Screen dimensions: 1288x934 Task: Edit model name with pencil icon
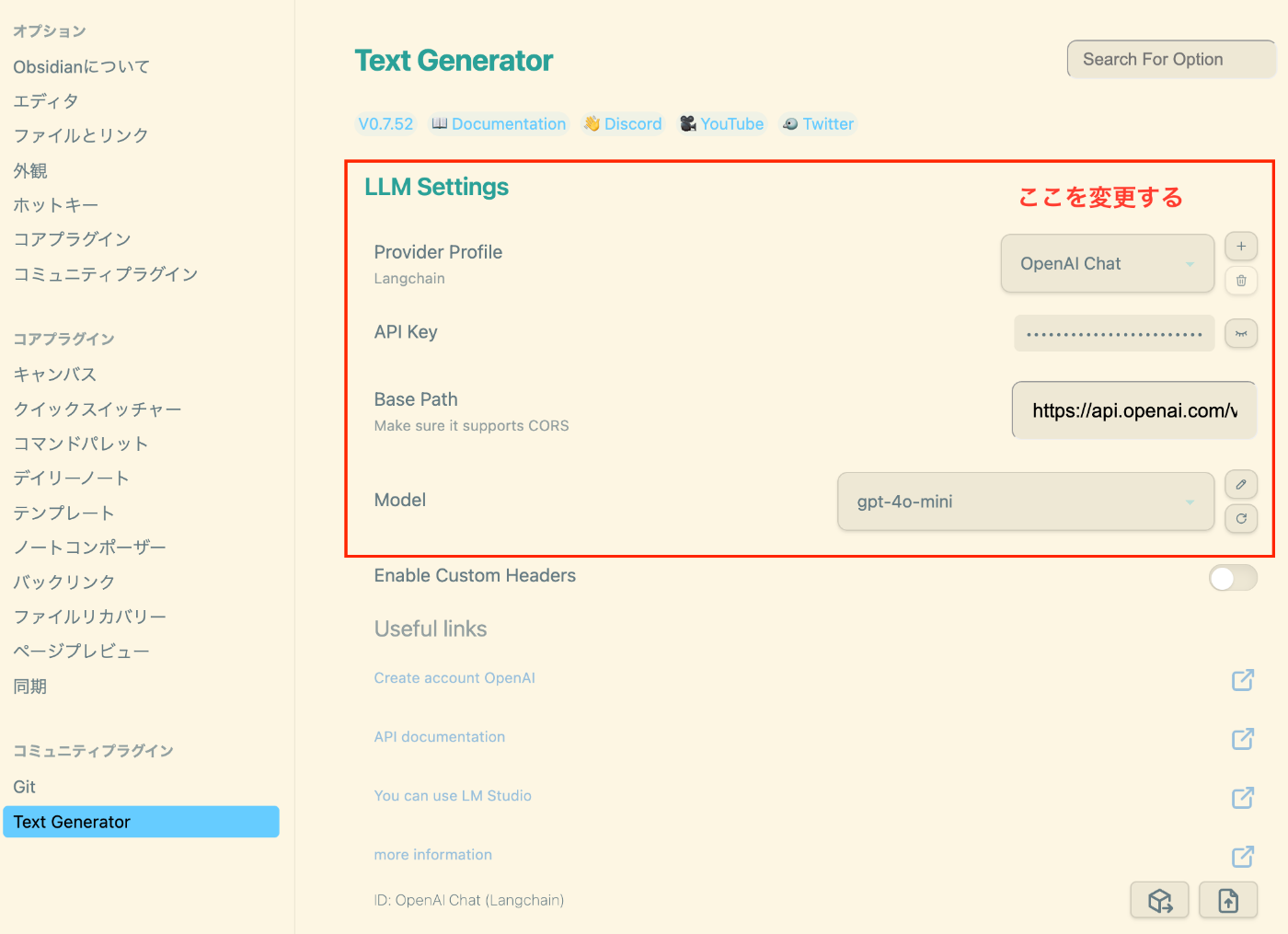[1241, 485]
